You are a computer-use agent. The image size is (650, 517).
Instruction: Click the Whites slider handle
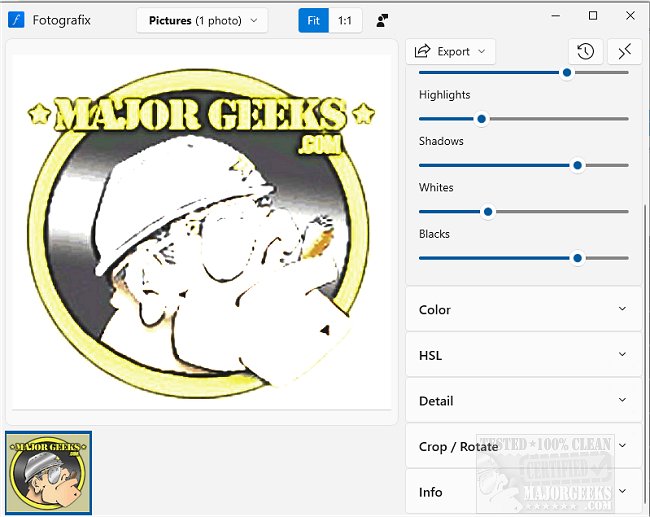pyautogui.click(x=488, y=212)
